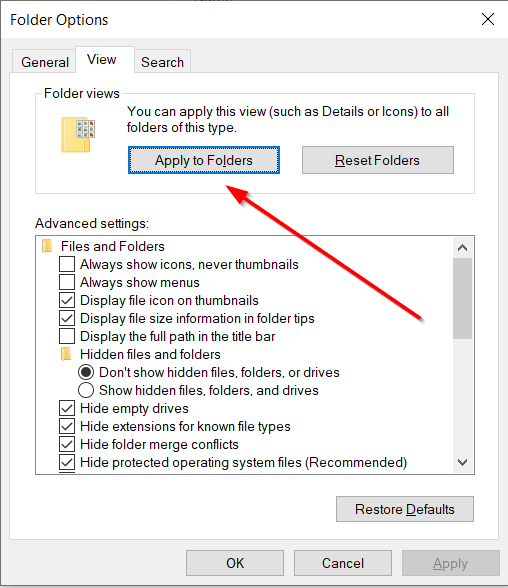Screen dimensions: 508x588
Task: Select Don't show hidden files, folders, or drives
Action: click(86, 372)
